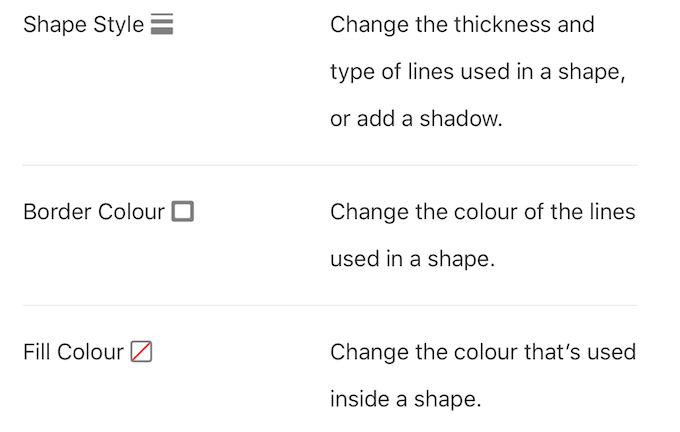The width and height of the screenshot is (680, 432).
Task: Click the line "used in a shape."
Action: pos(413,259)
